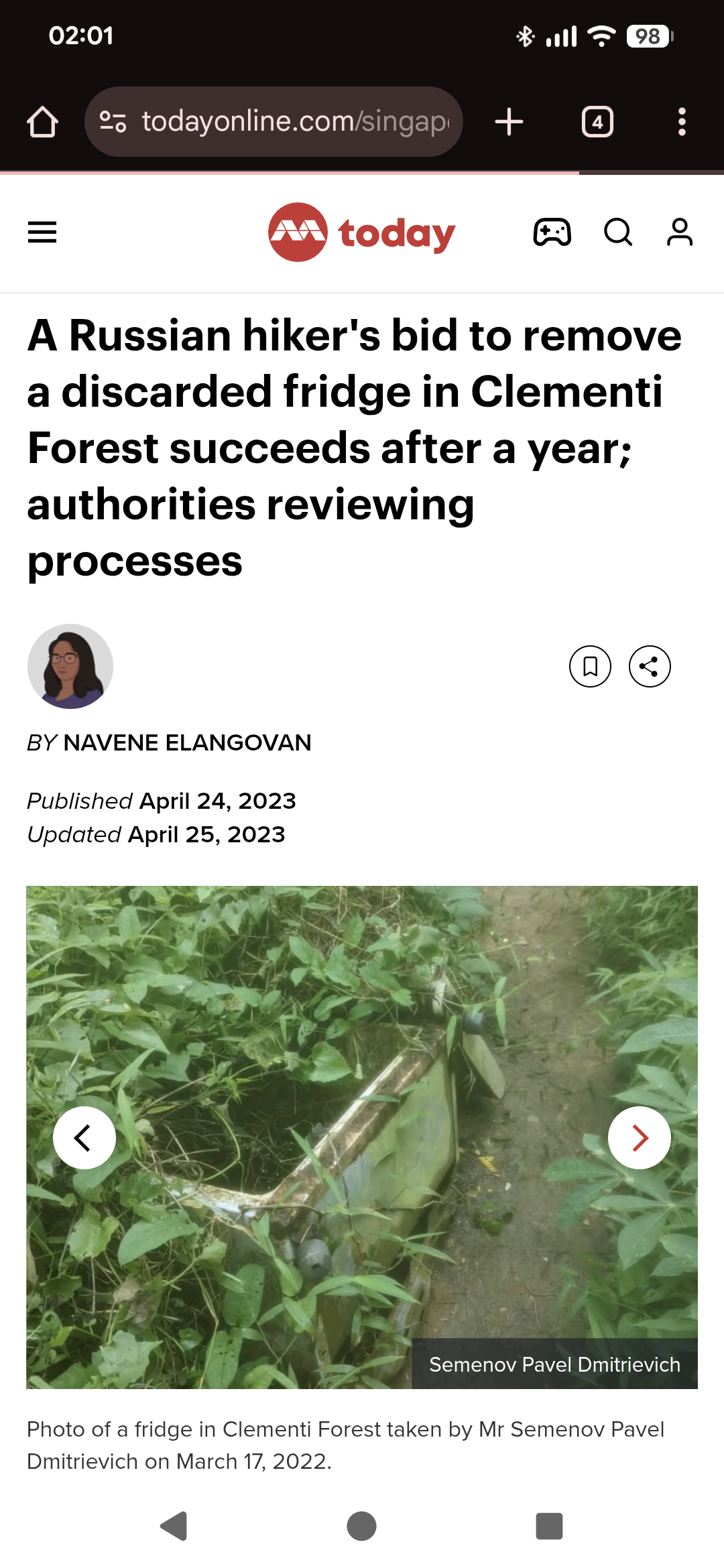Viewport: 724px width, 1568px height.
Task: Open a new browser tab
Action: (509, 122)
